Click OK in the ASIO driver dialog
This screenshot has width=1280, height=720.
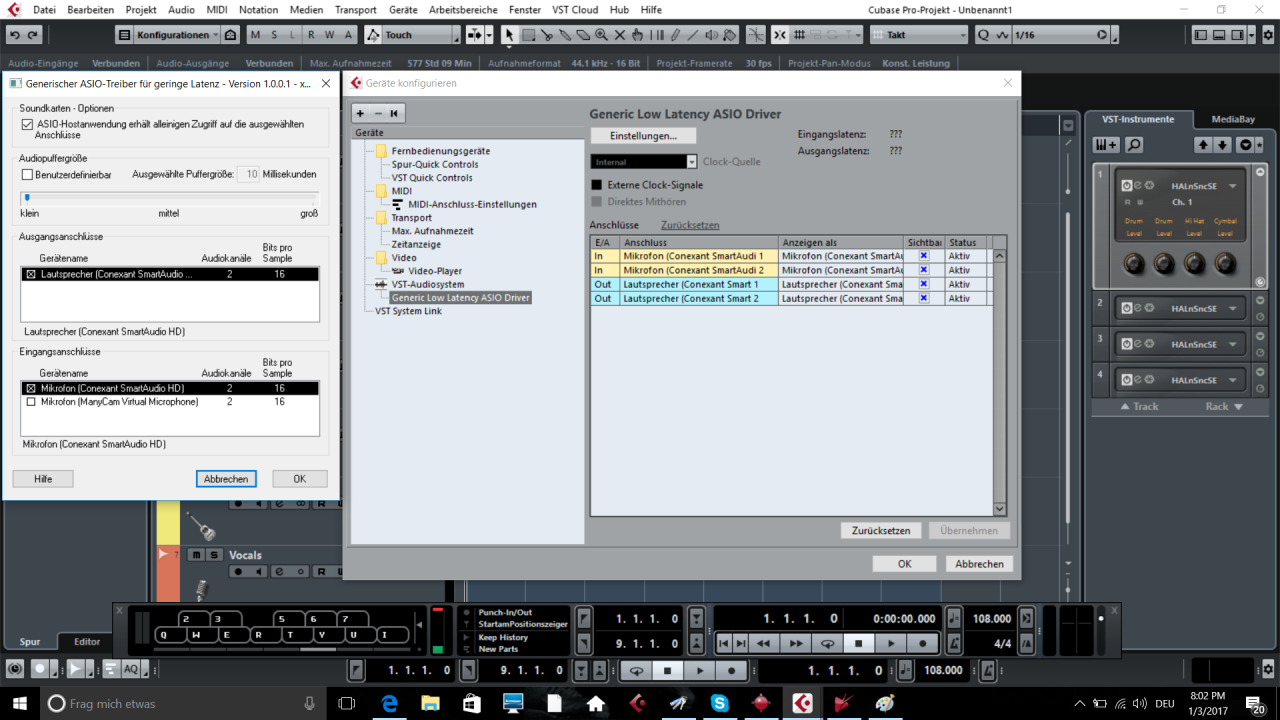pos(299,479)
